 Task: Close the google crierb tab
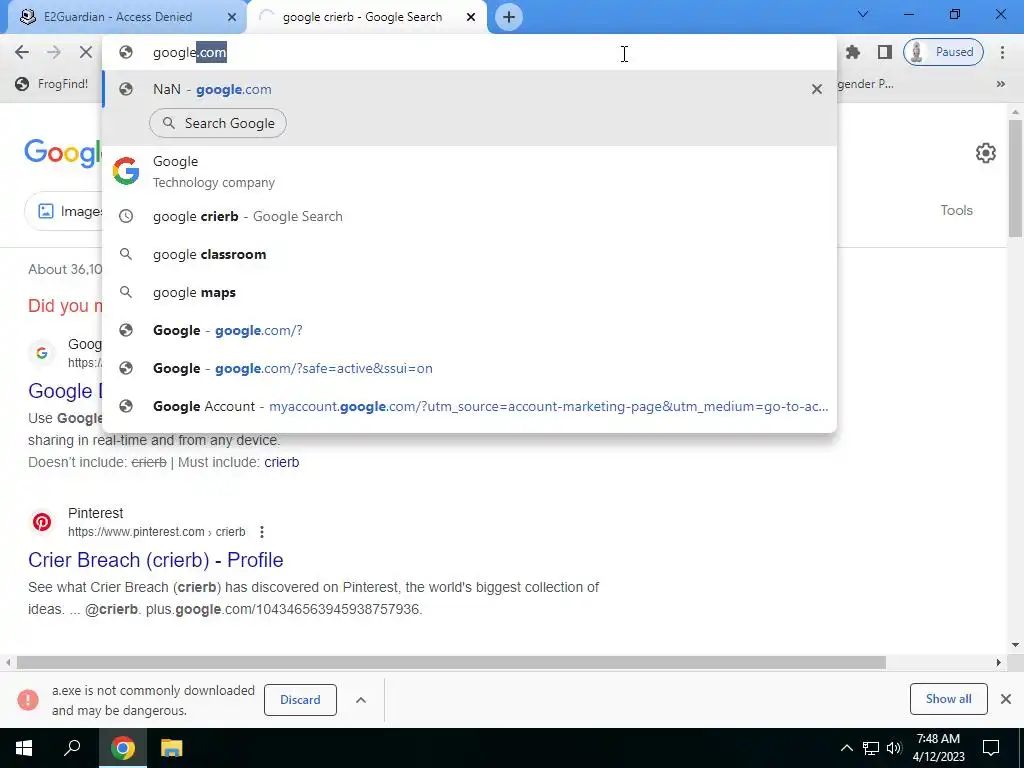pyautogui.click(x=471, y=17)
